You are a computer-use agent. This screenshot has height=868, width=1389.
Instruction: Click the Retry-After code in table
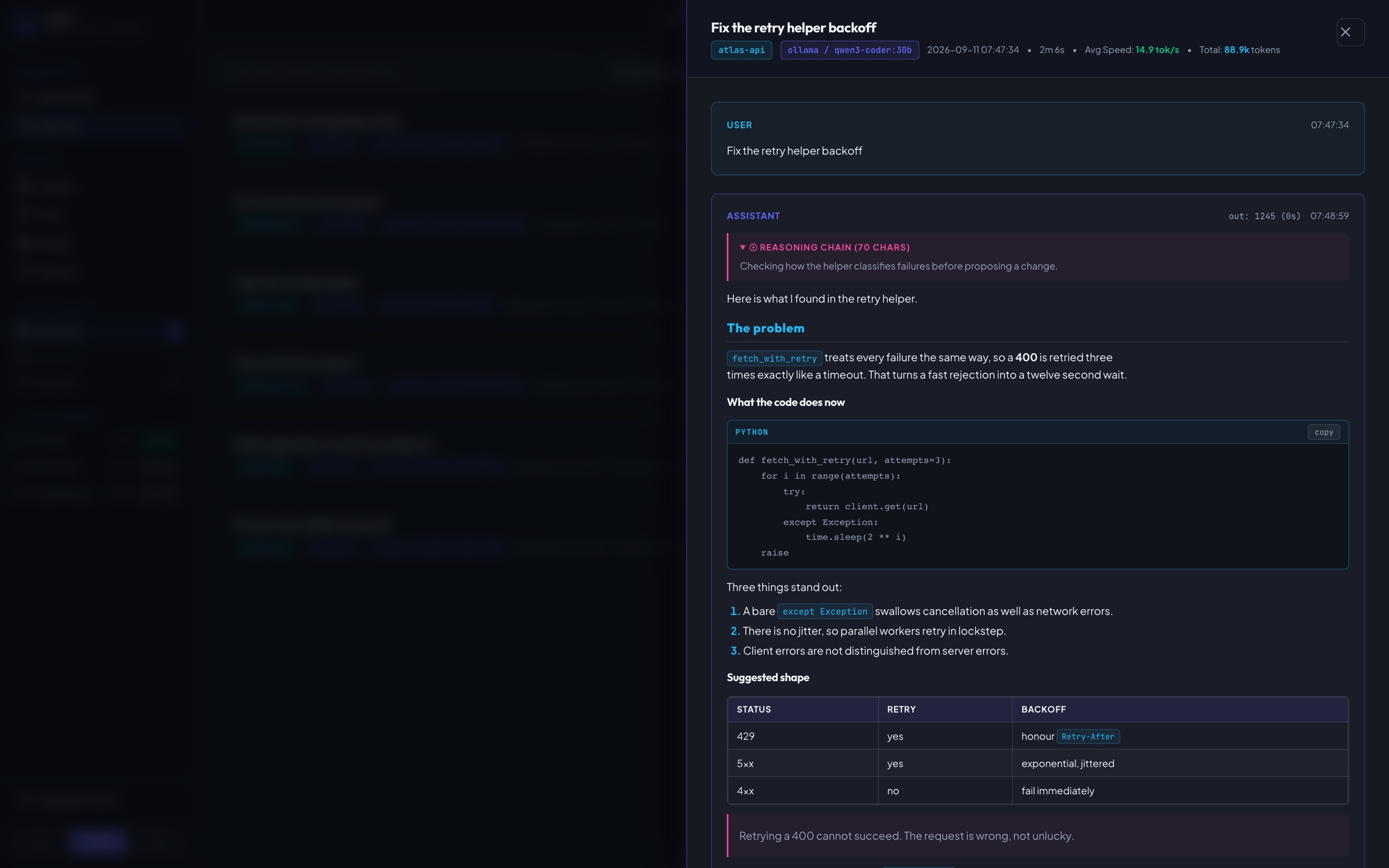[x=1088, y=737]
